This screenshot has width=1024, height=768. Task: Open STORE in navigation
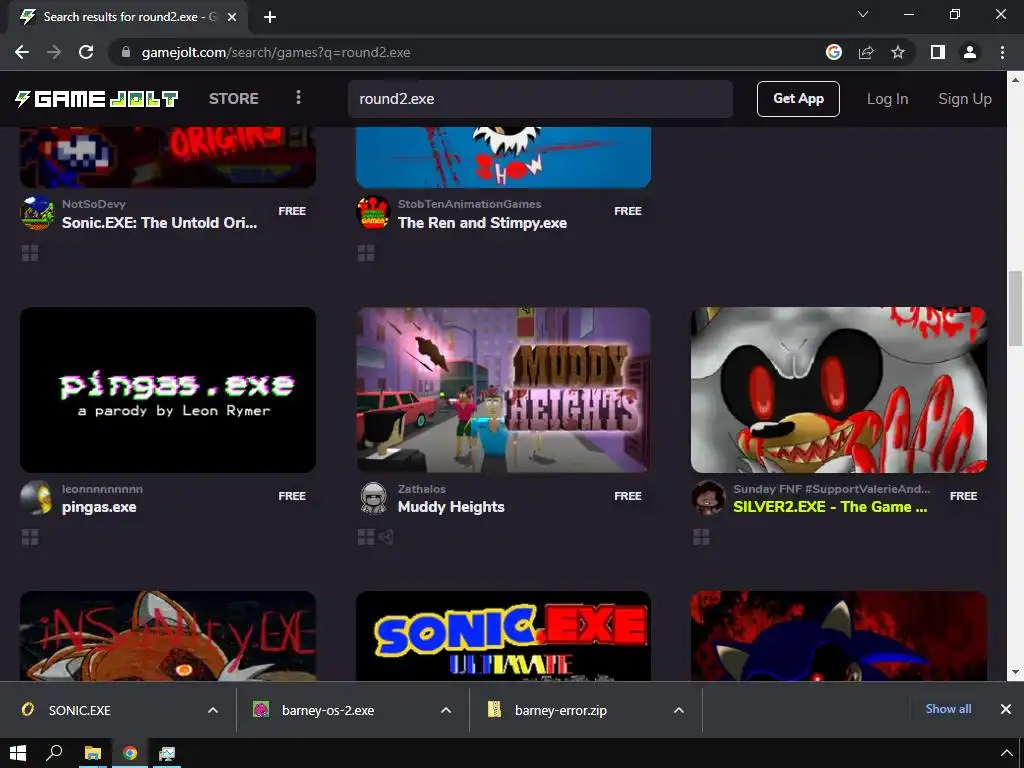(234, 99)
